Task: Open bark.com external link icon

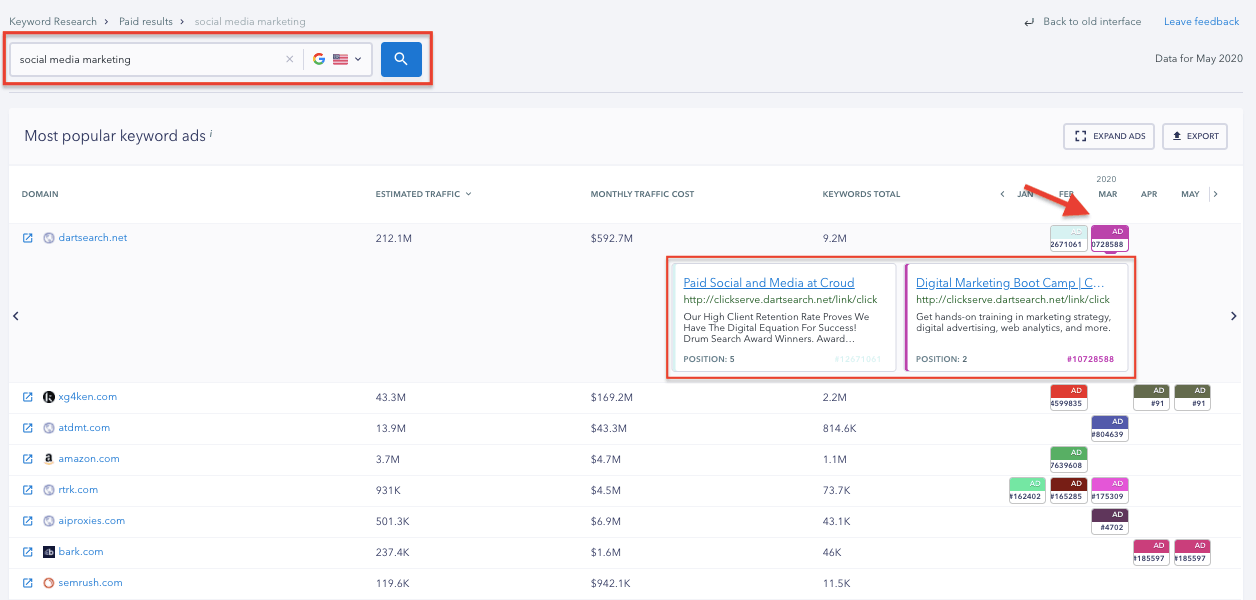Action: [x=28, y=552]
